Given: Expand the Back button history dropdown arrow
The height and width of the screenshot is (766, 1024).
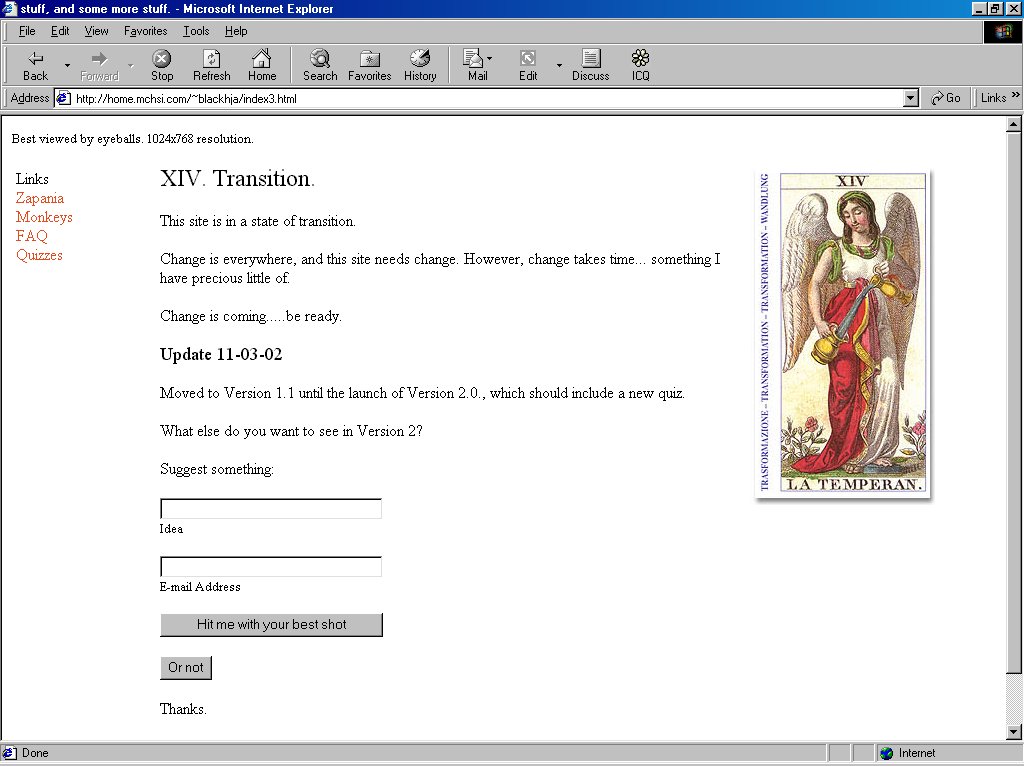Looking at the screenshot, I should (x=67, y=66).
